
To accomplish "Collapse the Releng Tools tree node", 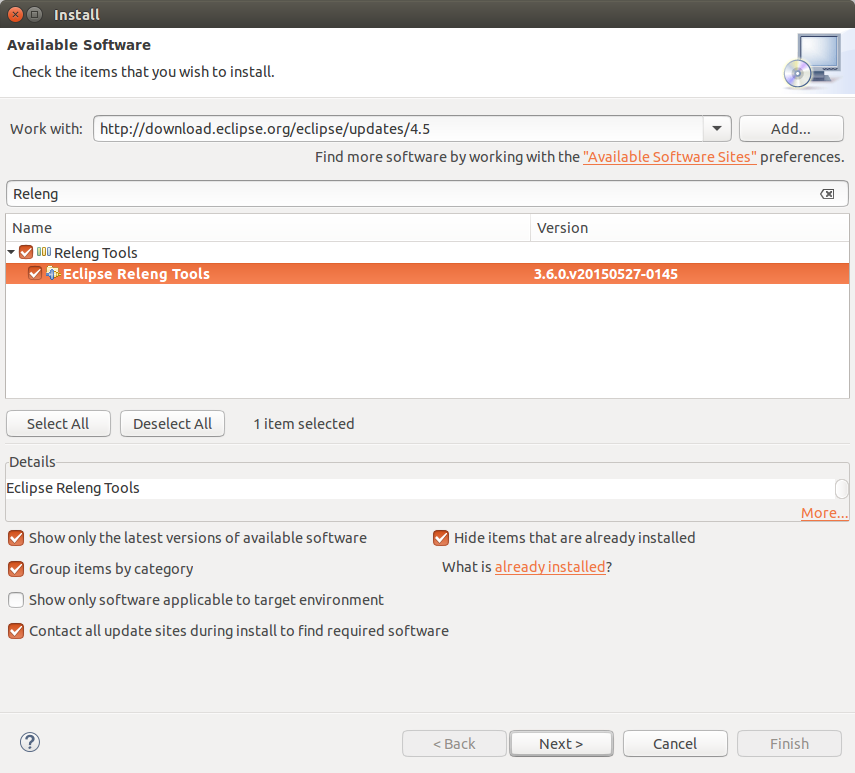I will point(11,252).
